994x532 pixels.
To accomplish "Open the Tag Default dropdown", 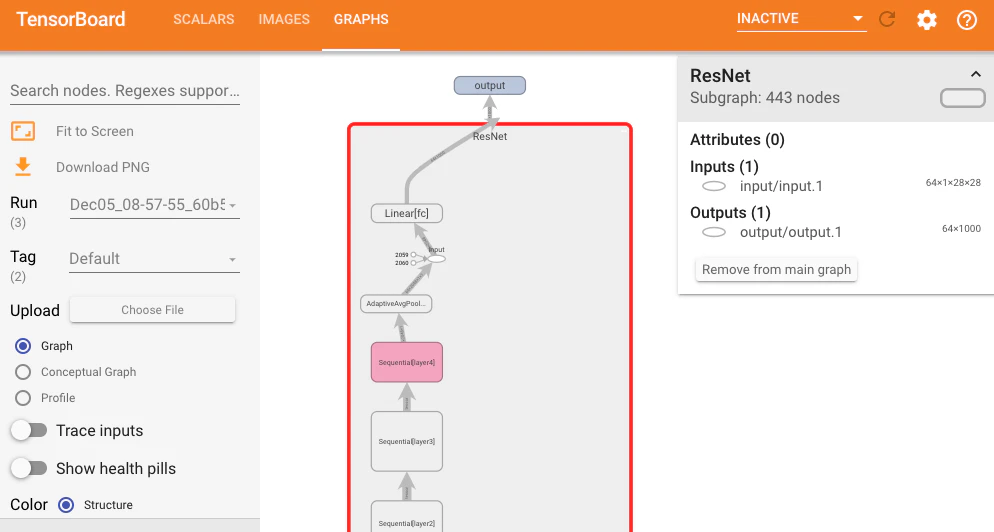I will click(154, 259).
